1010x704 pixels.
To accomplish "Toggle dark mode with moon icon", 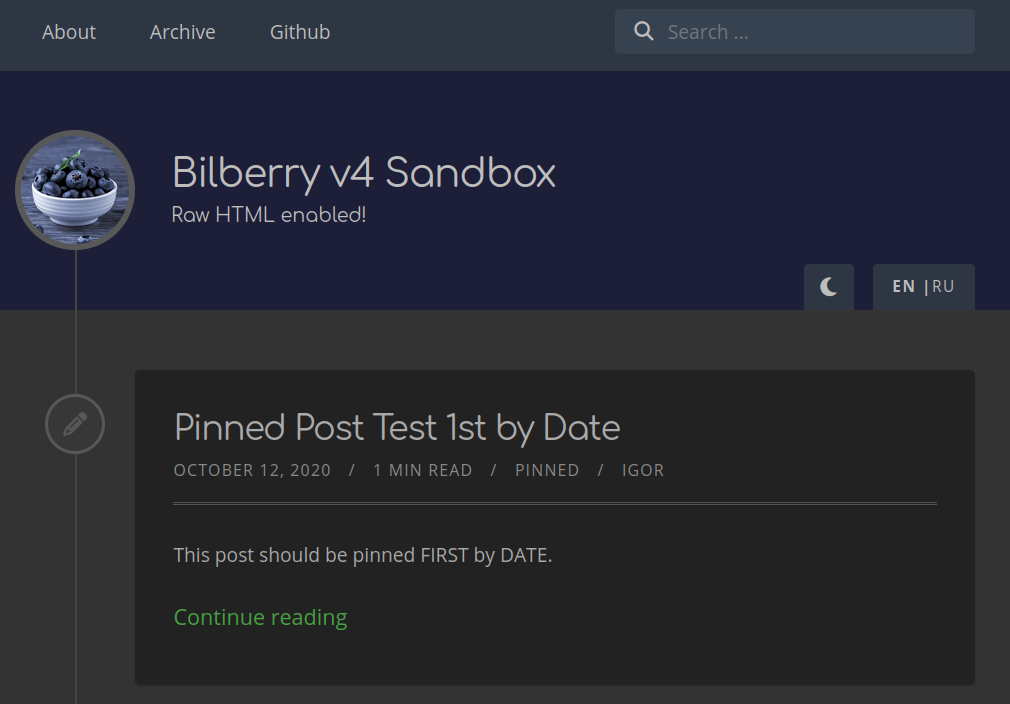I will 828,287.
